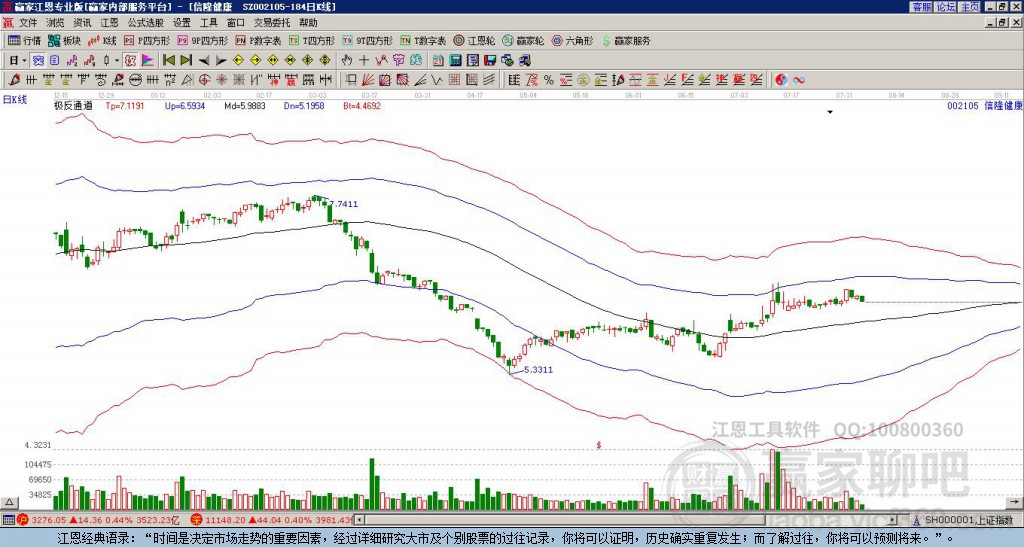This screenshot has width=1024, height=548.
Task: Open T数字表 tool
Action: (423, 40)
